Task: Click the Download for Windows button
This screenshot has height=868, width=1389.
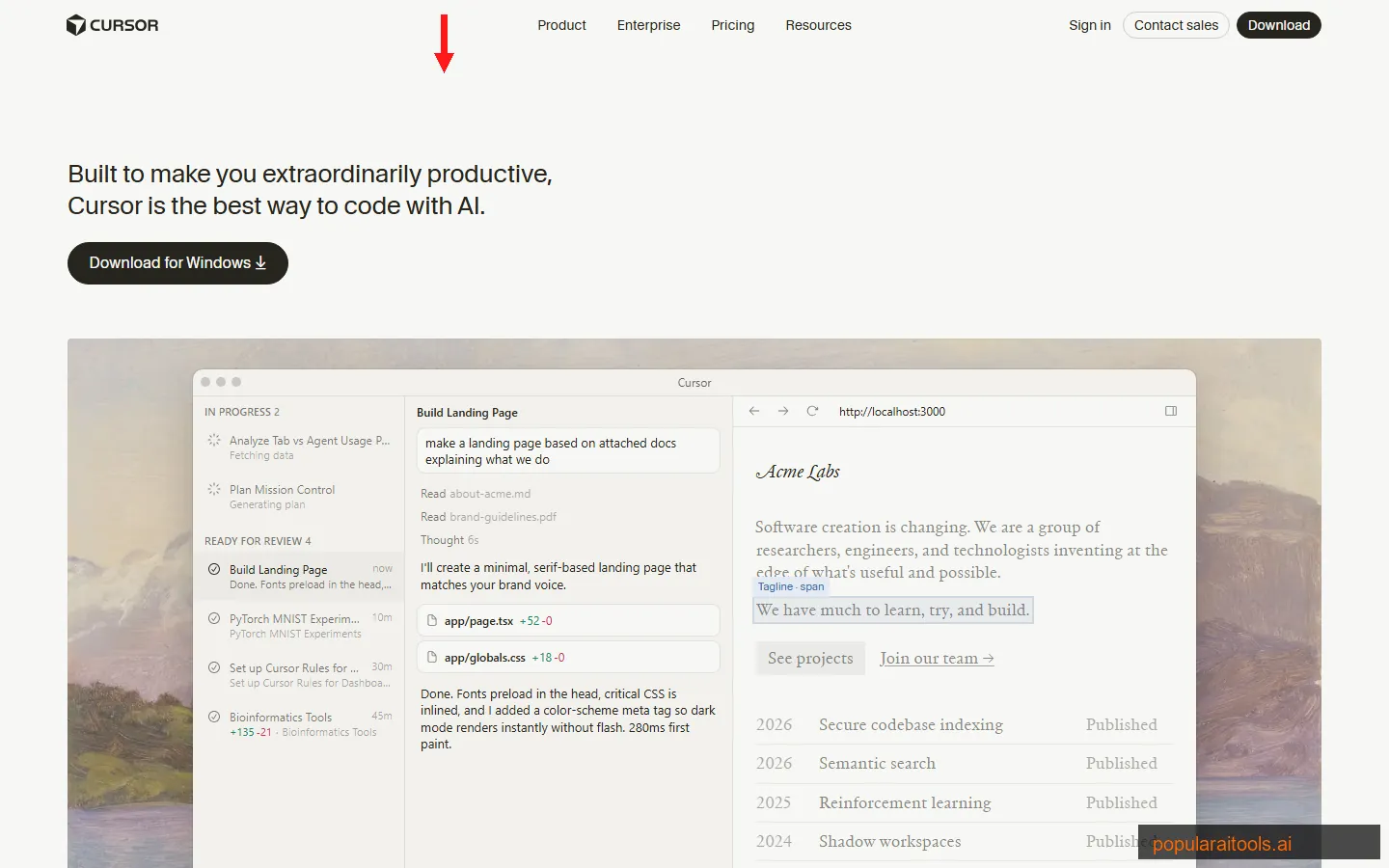Action: pos(177,262)
